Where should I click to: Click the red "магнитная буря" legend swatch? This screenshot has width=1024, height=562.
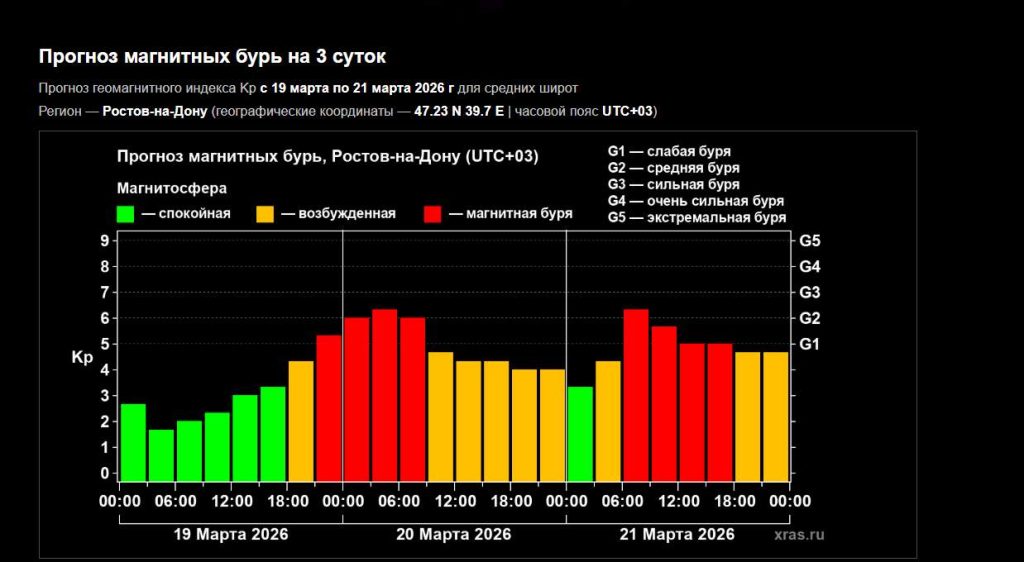coord(433,213)
